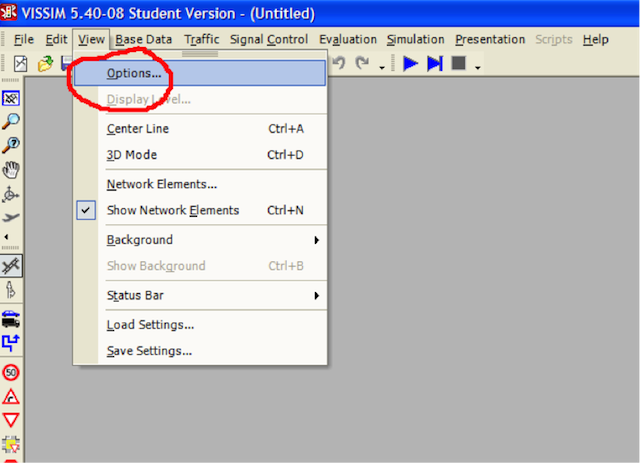Screen dimensions: 640x463
Task: Select the red yield triangle priority tool
Action: 12,420
